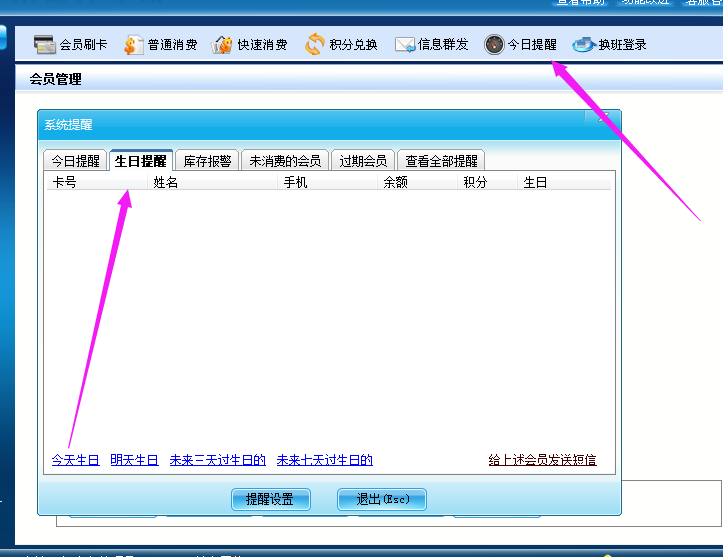Select the 查看全部提醒 tab
Viewport: 723px width, 557px height.
coord(441,161)
